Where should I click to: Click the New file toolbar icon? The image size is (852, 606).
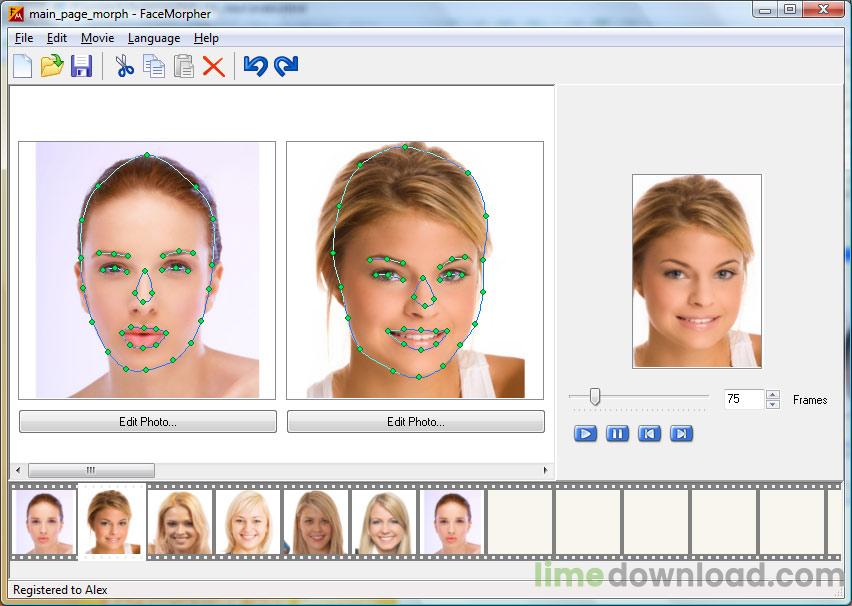pos(22,67)
